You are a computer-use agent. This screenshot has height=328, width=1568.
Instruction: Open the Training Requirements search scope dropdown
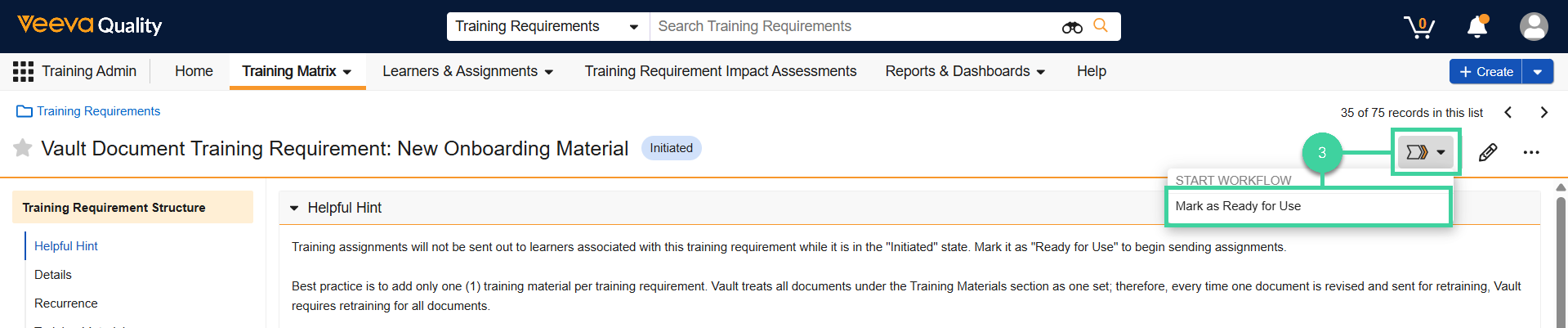click(547, 26)
